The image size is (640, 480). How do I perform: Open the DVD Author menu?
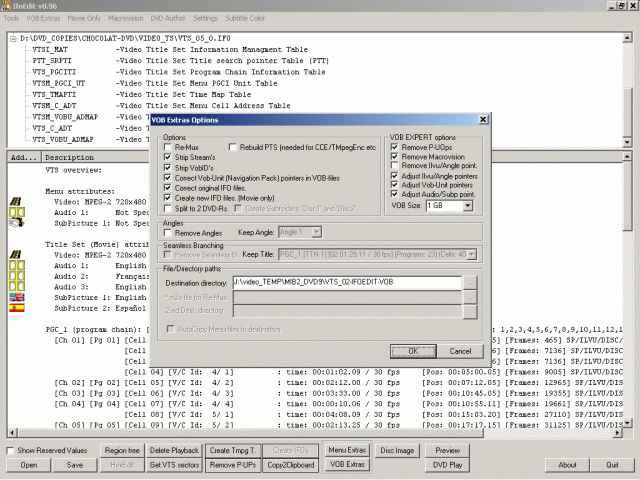click(168, 18)
